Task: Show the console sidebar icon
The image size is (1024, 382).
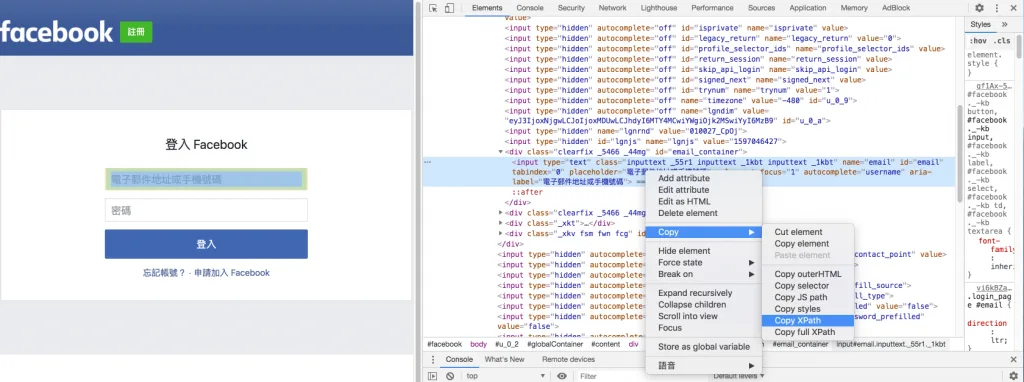Action: (432, 376)
